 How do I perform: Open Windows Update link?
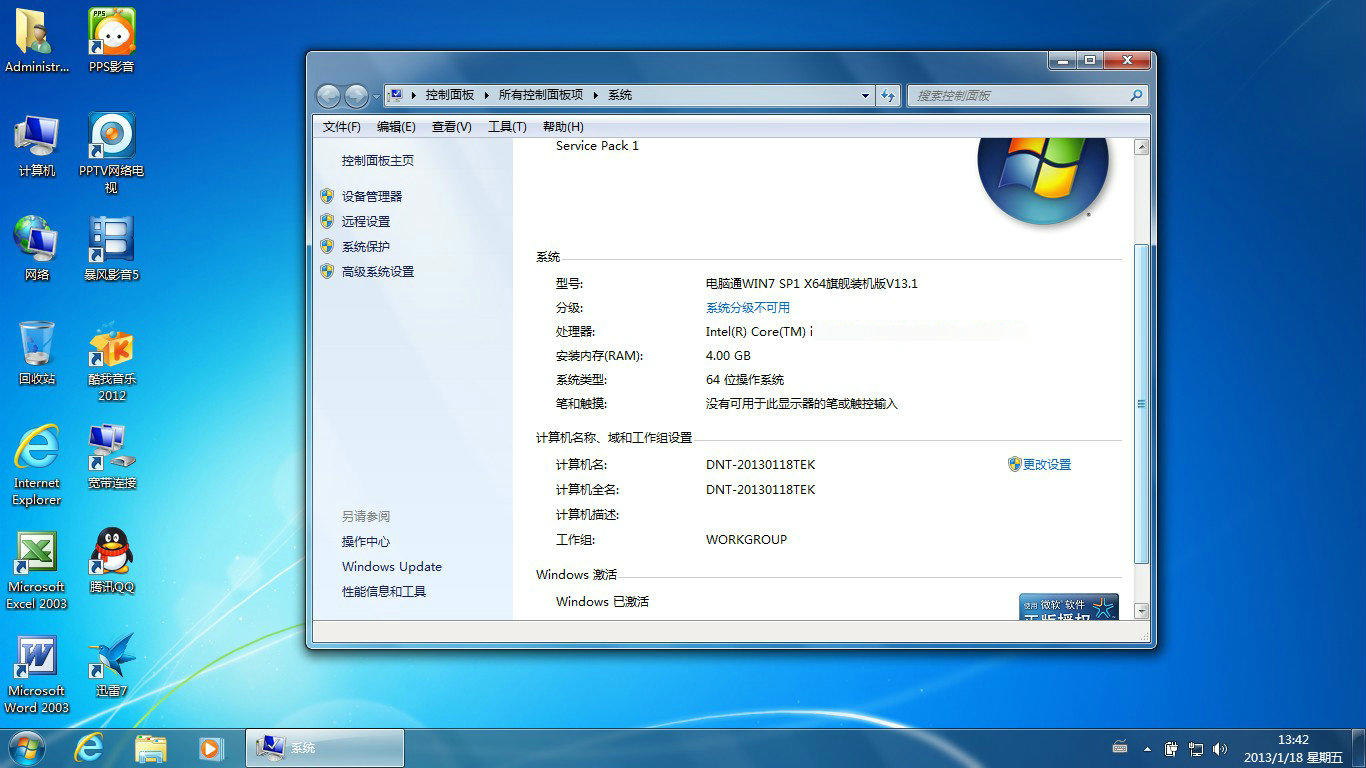click(x=392, y=566)
